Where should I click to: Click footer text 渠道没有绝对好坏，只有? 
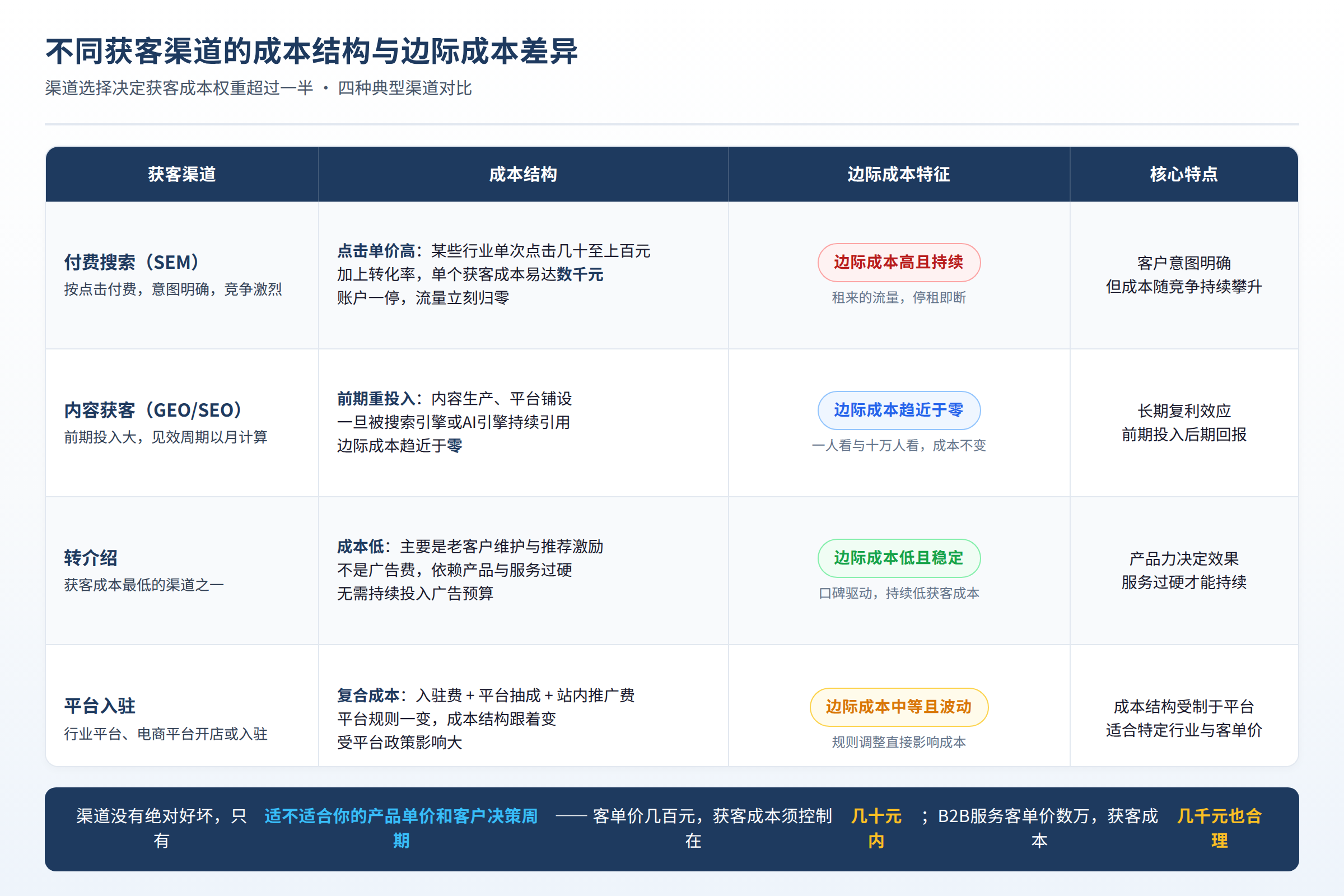162,828
